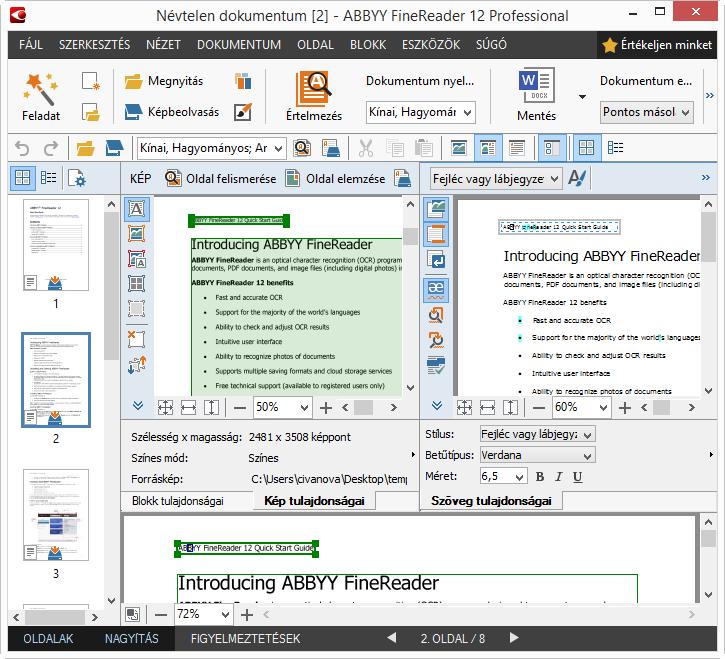725x659 pixels.
Task: Toggle thumbnail view of pages panel
Action: pos(22,178)
